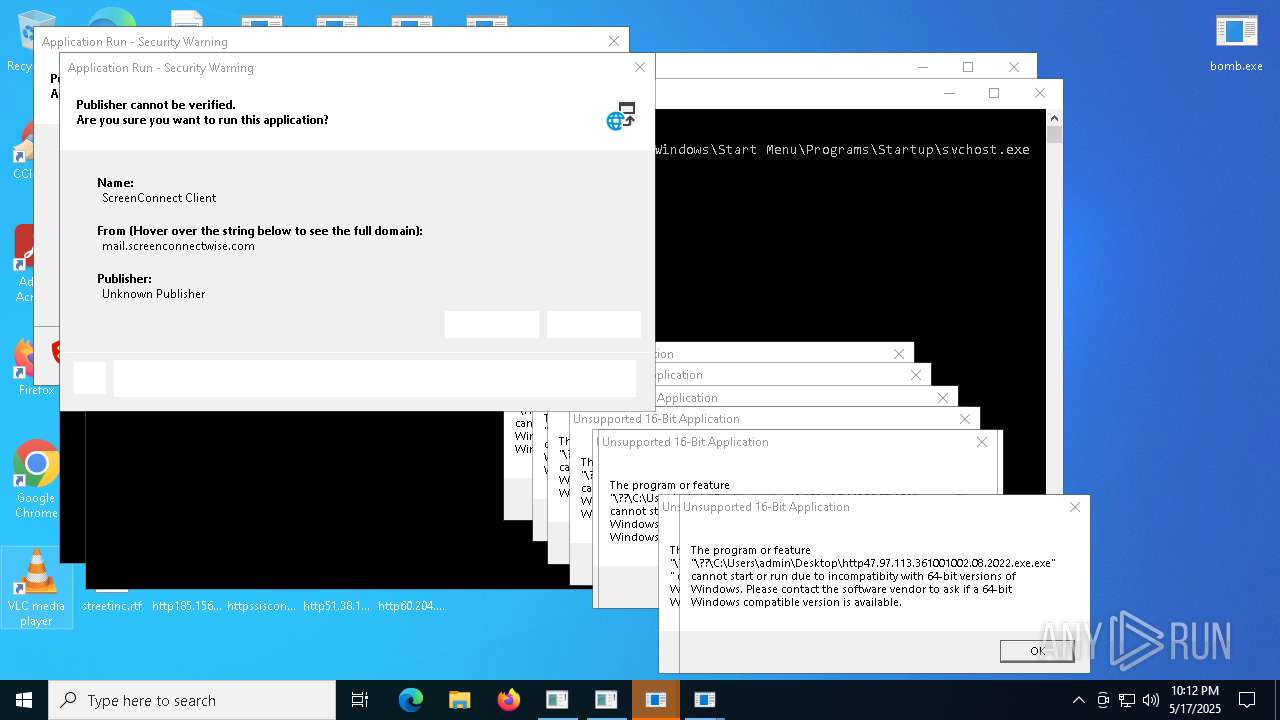Select the VLC media player desktop icon

[x=36, y=587]
